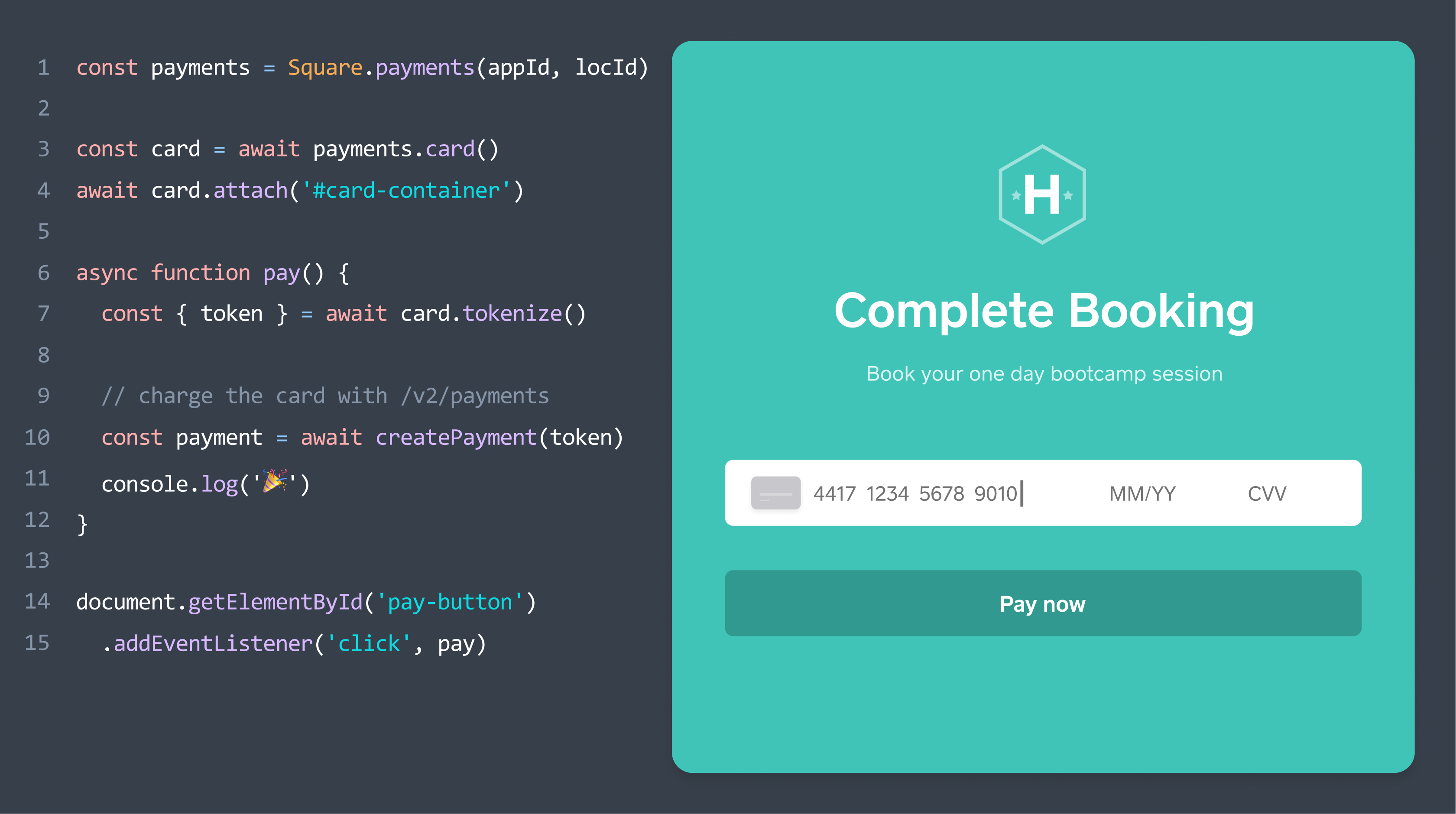Click the getElementById method
The image size is (1456, 814).
[x=275, y=602]
